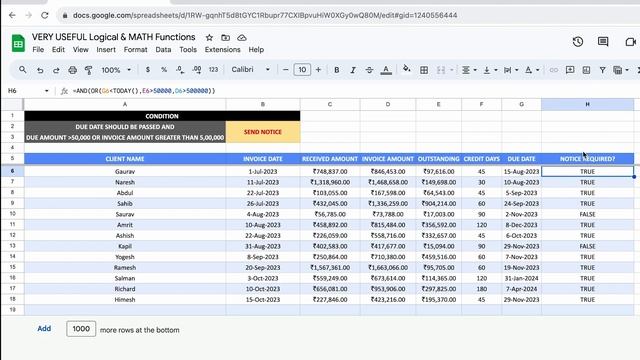Undo the last action
This screenshot has height=360, width=640.
[x=40, y=70]
